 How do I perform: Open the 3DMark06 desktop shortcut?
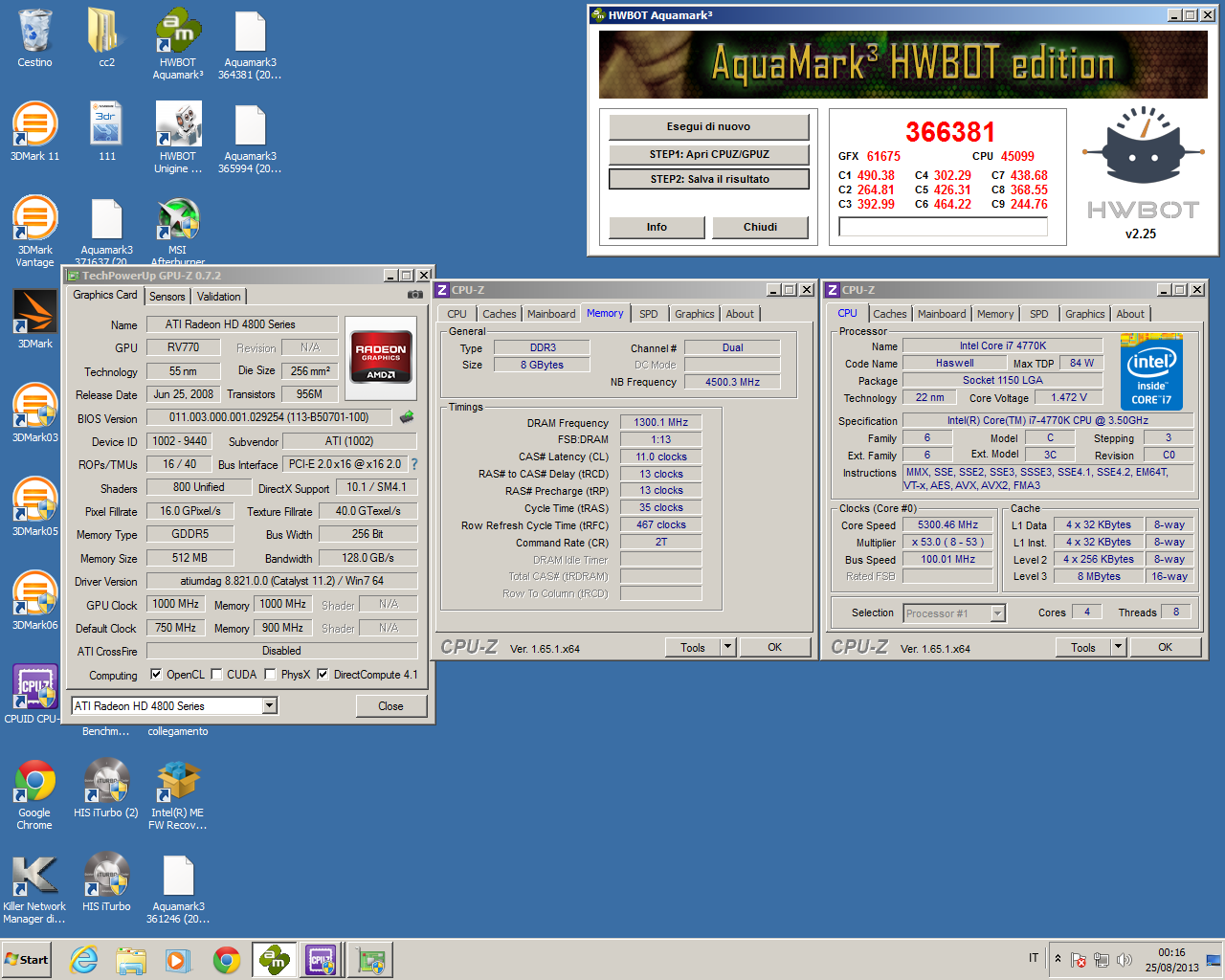[x=34, y=601]
